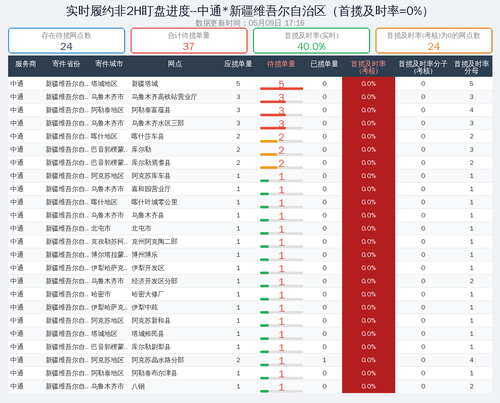Image resolution: width=500 pixels, height=403 pixels.
Task: Click 中通 carrier cell in 哈密大修厂 row
Action: 17,294
